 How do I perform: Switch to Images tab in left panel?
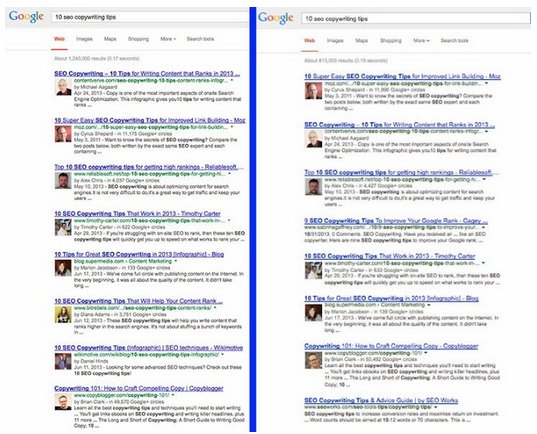click(84, 39)
